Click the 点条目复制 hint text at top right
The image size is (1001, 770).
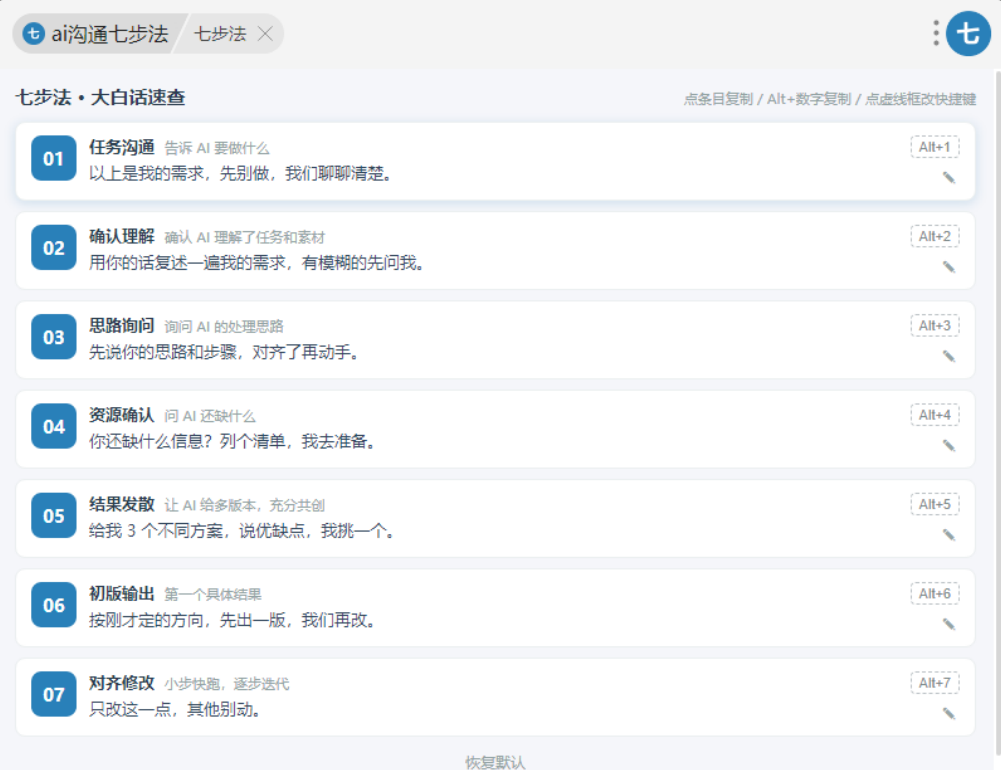tap(718, 99)
